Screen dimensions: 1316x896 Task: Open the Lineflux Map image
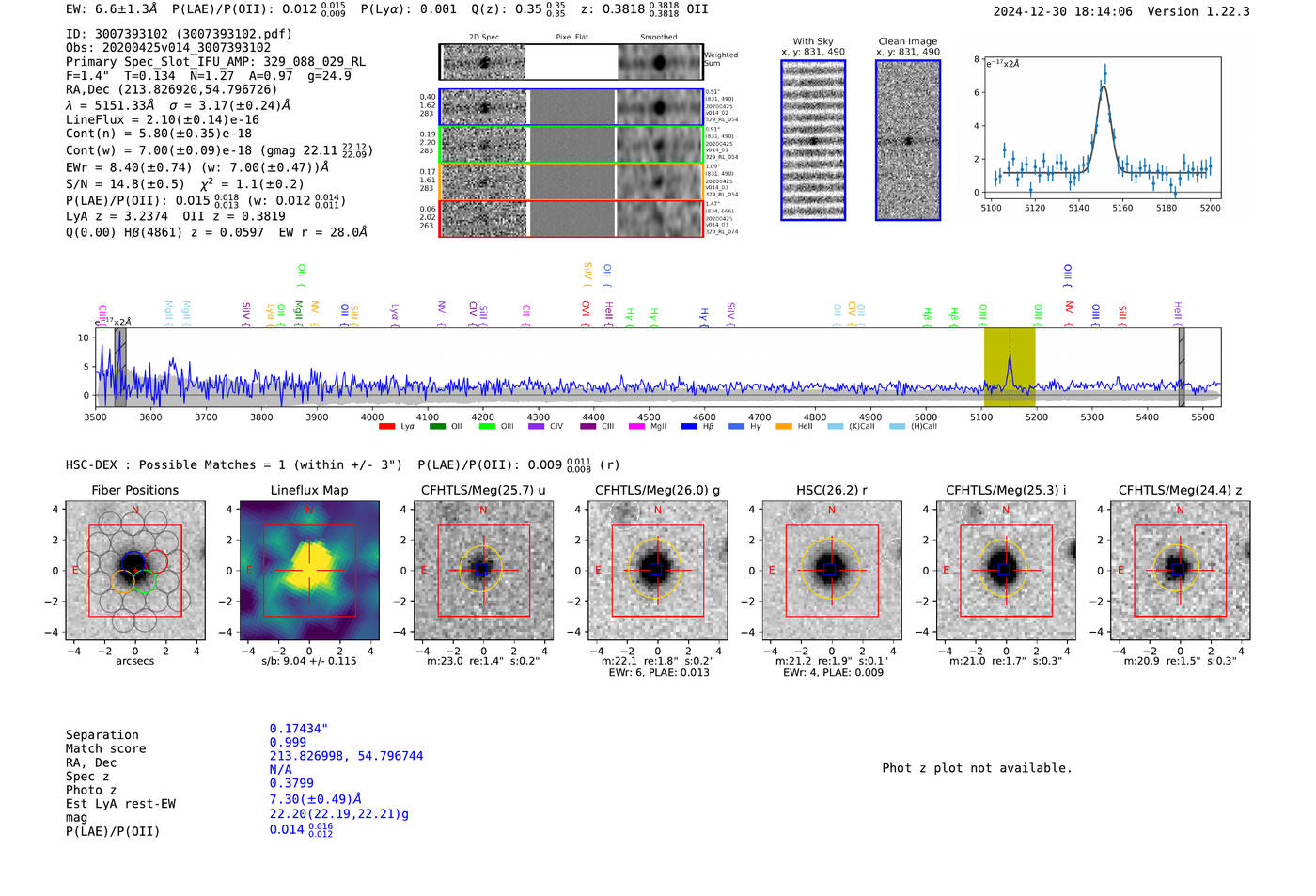click(x=309, y=570)
